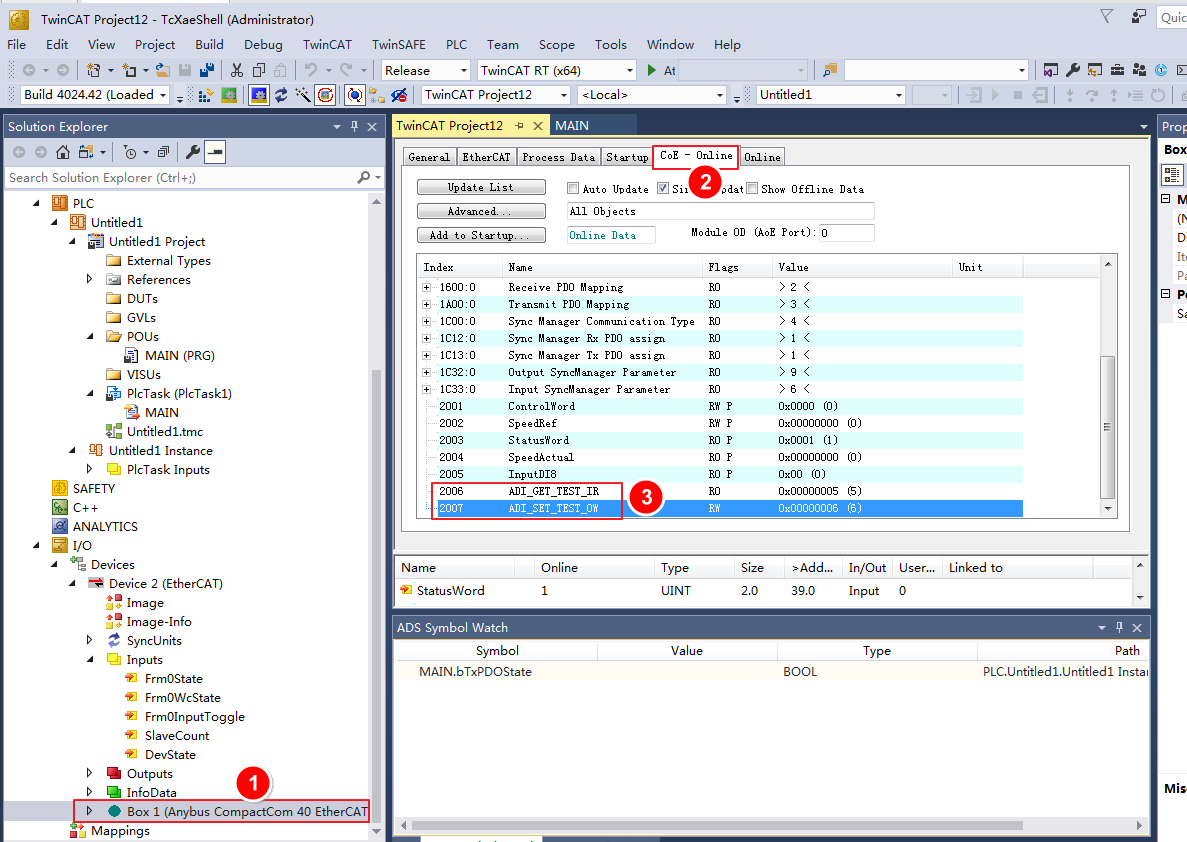This screenshot has width=1187, height=842.
Task: Expand the 1C32:0 Output SyncManager Parameter entry
Action: pos(426,373)
